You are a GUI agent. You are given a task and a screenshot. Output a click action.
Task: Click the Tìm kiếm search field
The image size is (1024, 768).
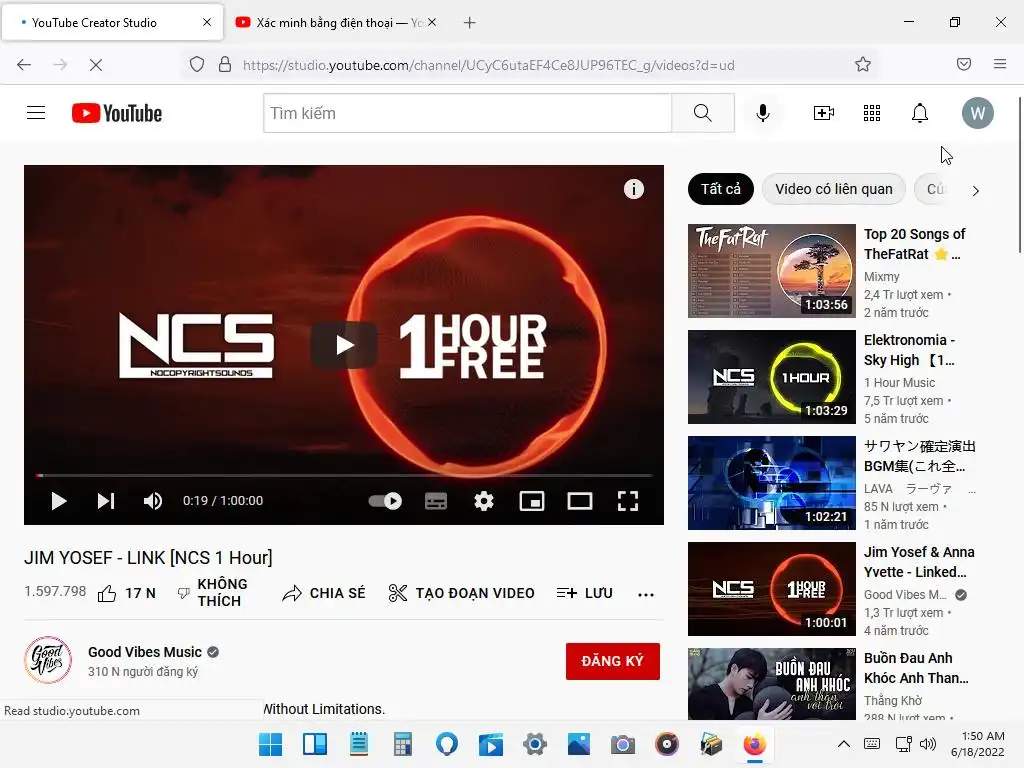[x=468, y=113]
